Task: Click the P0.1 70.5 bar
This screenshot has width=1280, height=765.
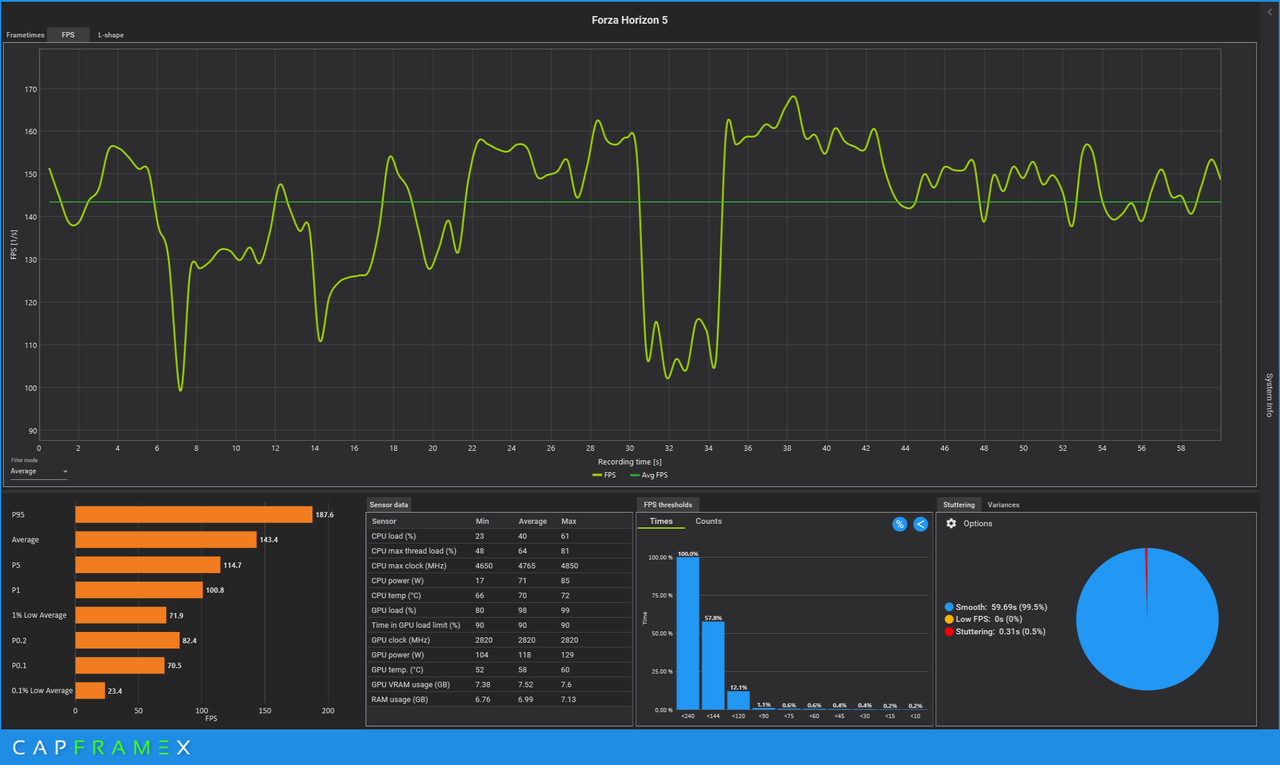Action: pyautogui.click(x=120, y=665)
